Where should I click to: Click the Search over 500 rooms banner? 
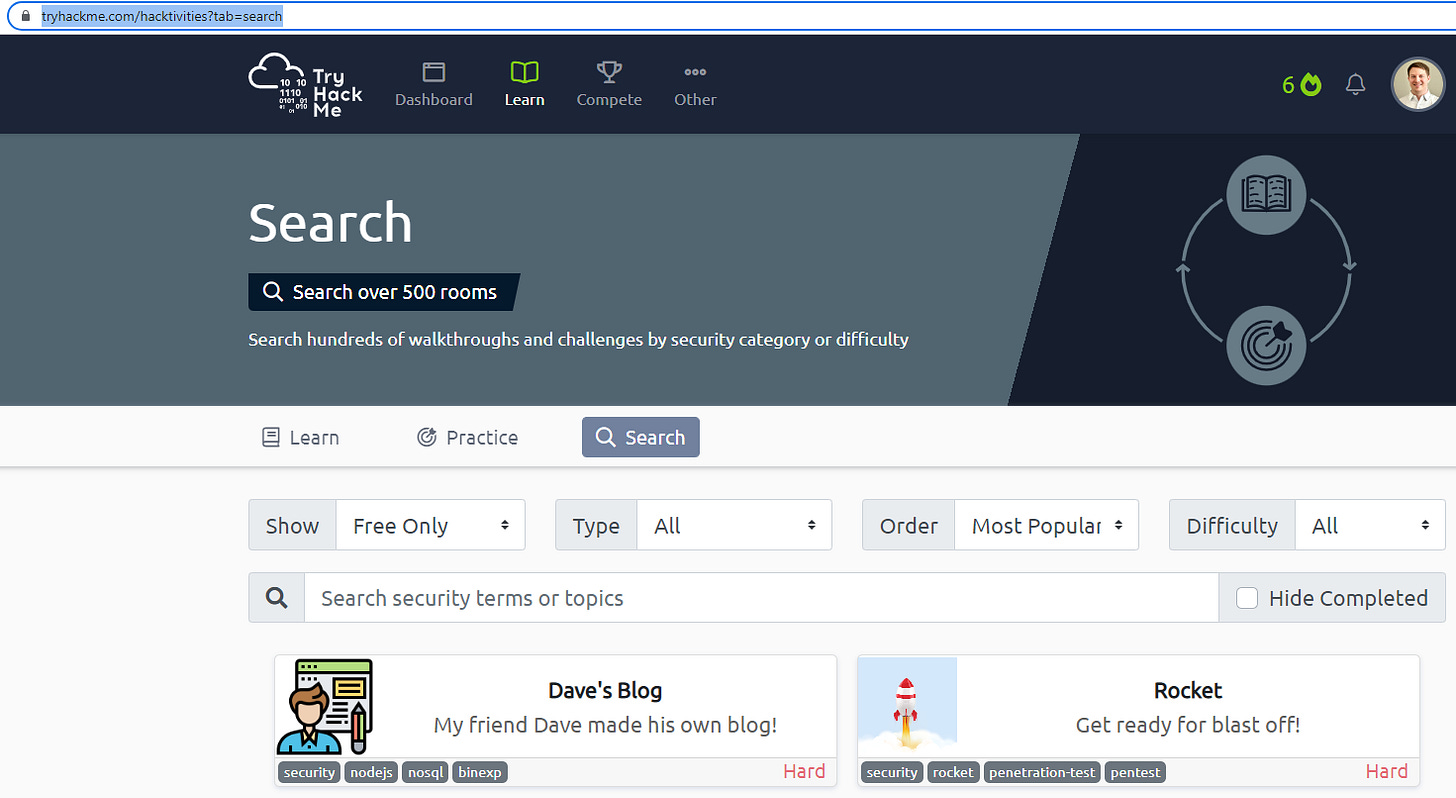384,292
